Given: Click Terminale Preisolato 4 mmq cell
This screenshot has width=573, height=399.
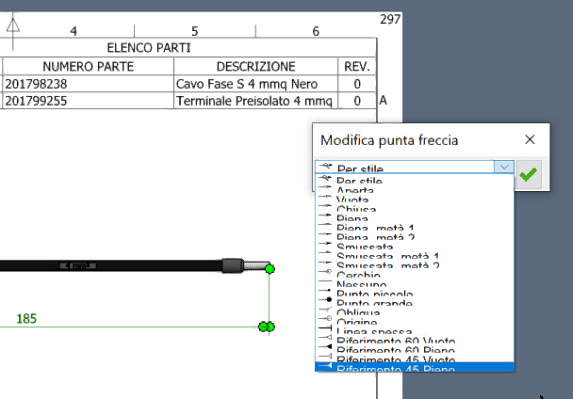Looking at the screenshot, I should click(x=256, y=101).
